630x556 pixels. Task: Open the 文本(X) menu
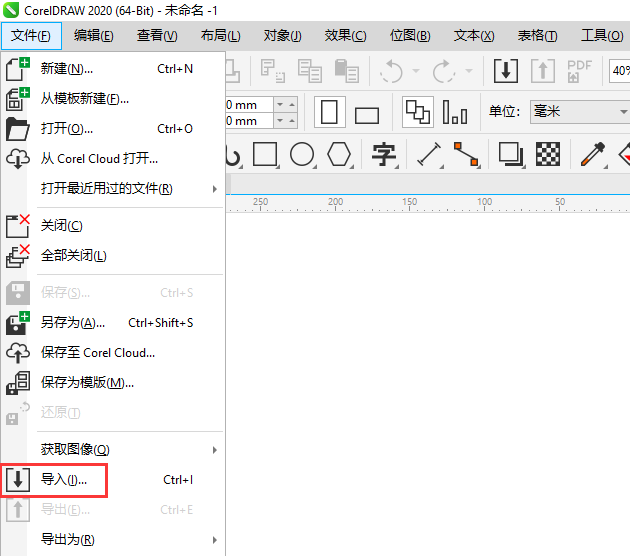pyautogui.click(x=474, y=36)
